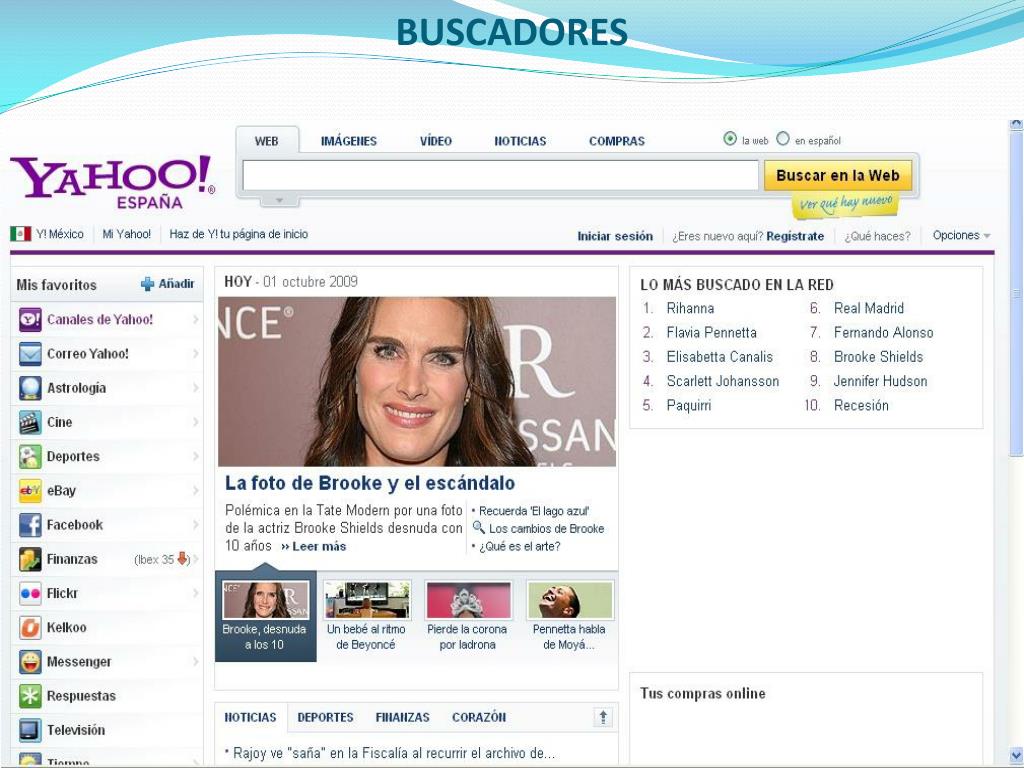1024x768 pixels.
Task: Expand the Deportes row chevron
Action: tap(195, 456)
